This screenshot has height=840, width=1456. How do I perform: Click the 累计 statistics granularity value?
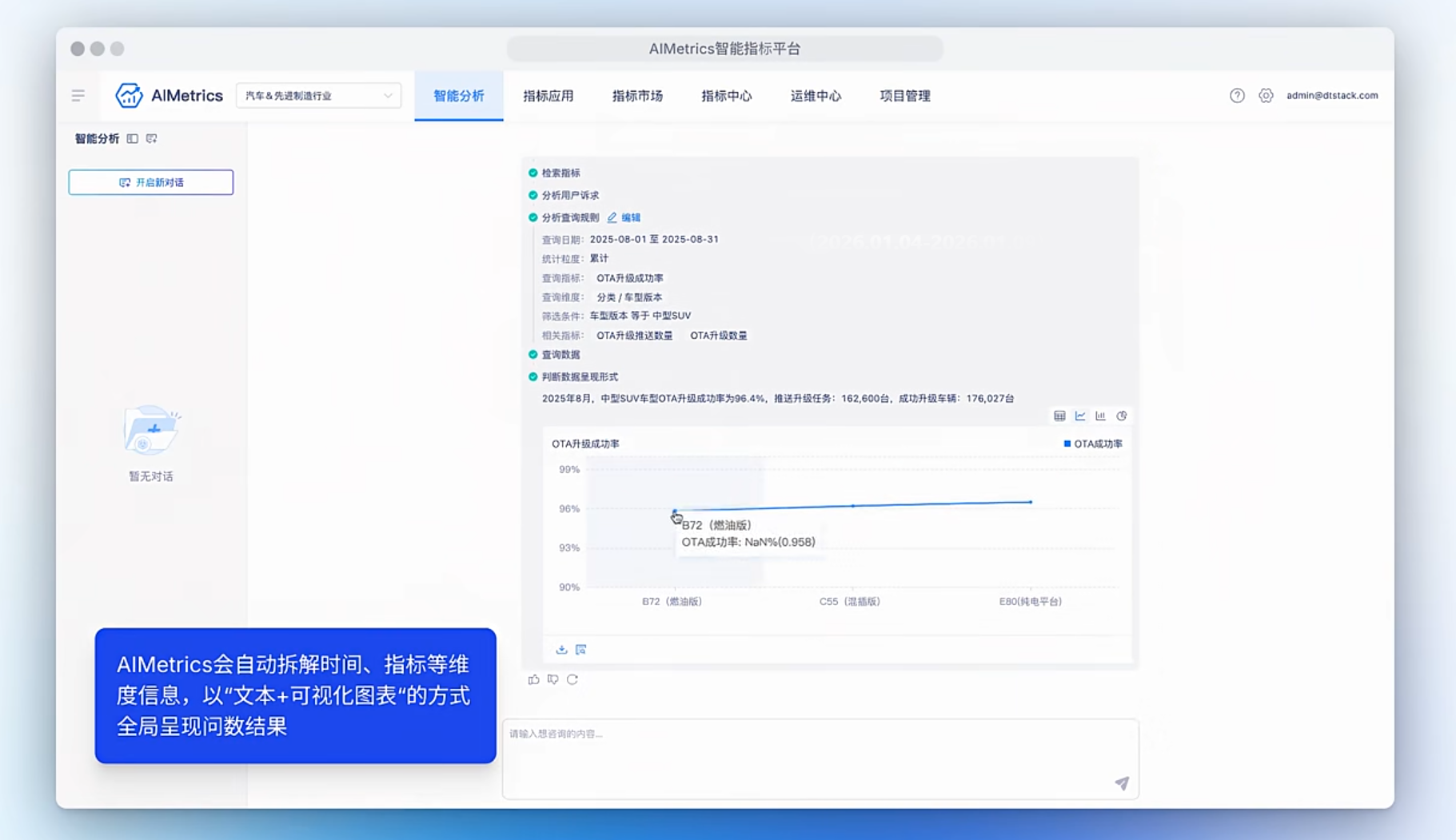pos(599,258)
